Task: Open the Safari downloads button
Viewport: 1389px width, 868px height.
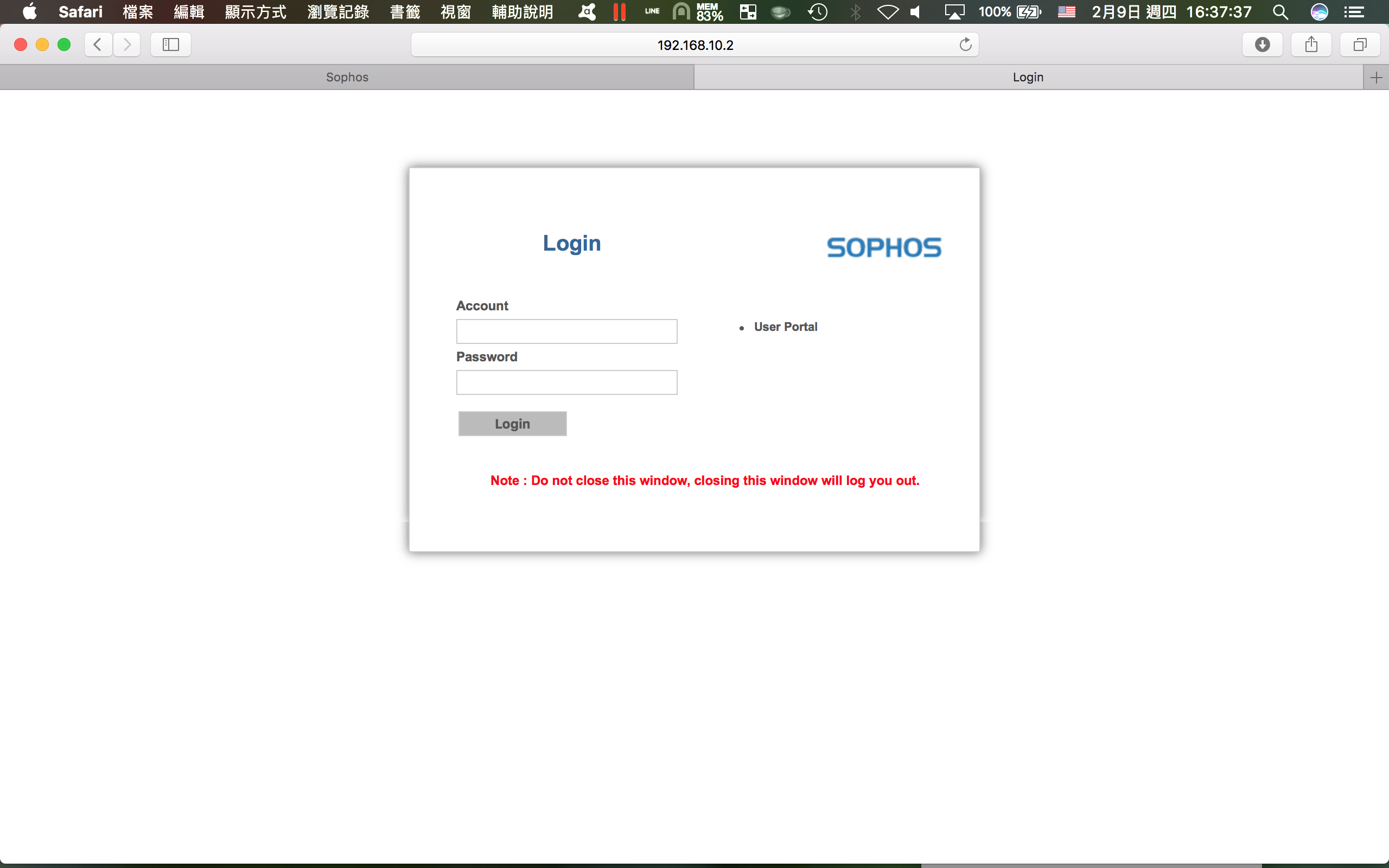Action: [x=1262, y=44]
